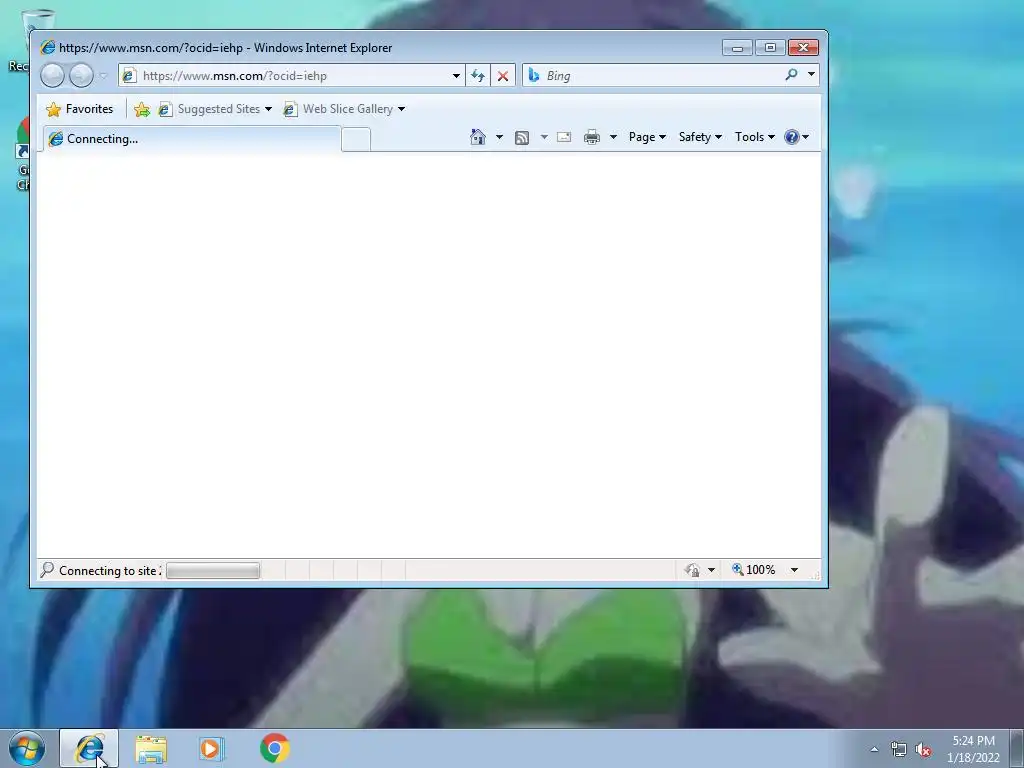Screen dimensions: 1024x768
Task: Open Web Slice Gallery link
Action: (x=344, y=109)
